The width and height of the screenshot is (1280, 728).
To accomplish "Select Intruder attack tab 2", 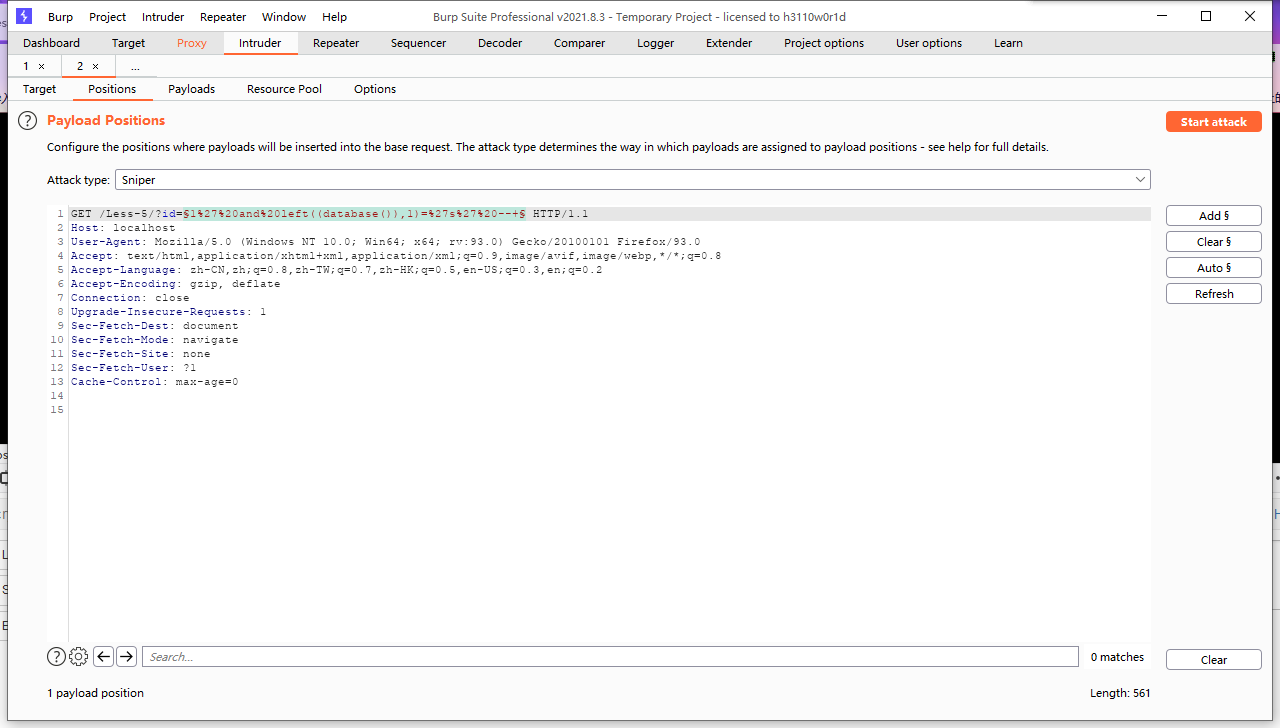I will (x=80, y=66).
